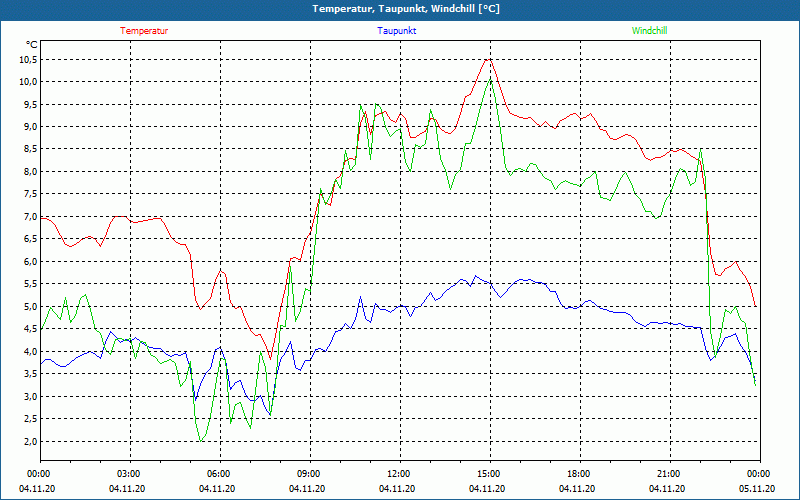Viewport: 800px width, 500px height.
Task: Click the 8,0 y-axis value
Action: coord(31,172)
